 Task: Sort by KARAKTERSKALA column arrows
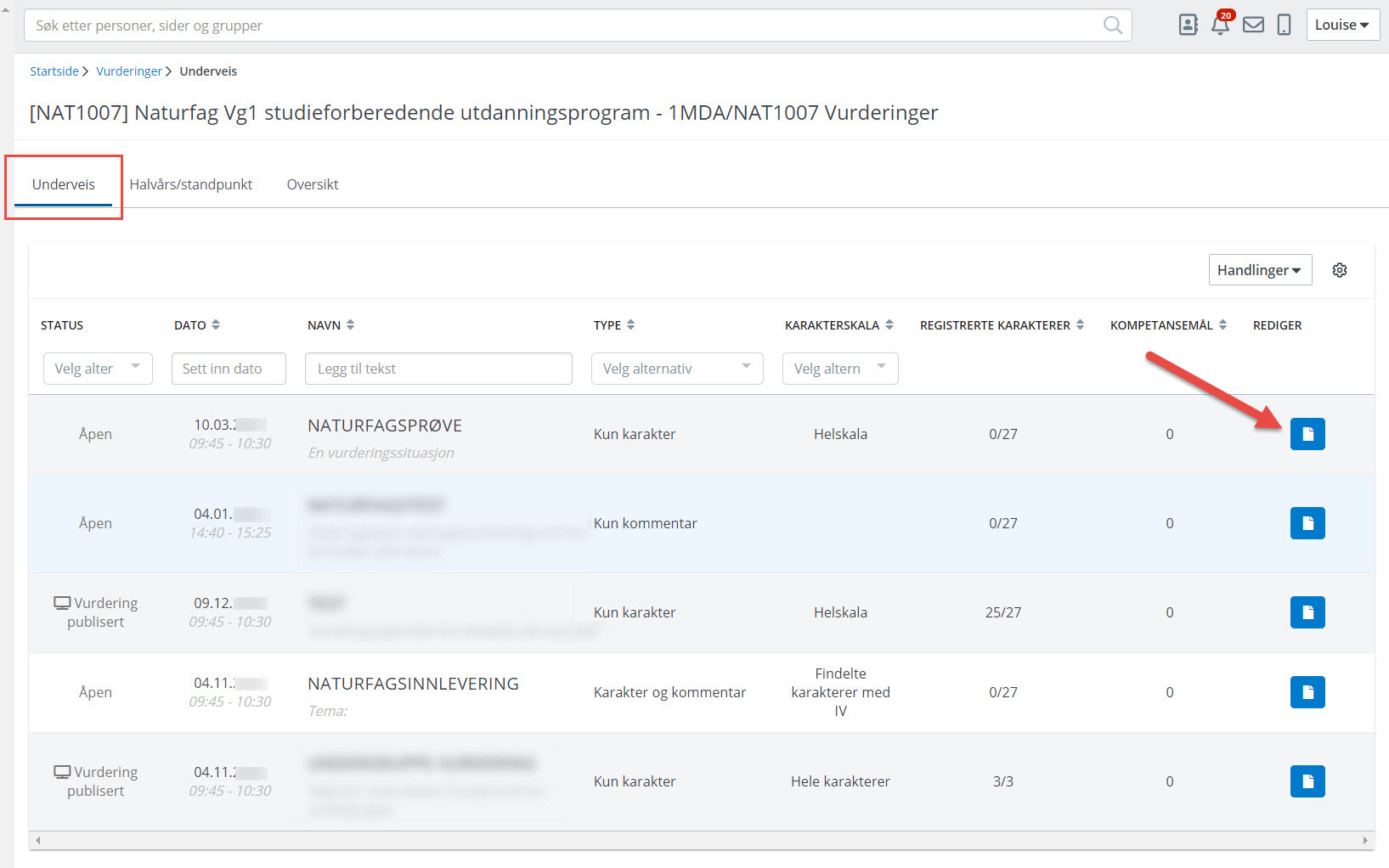tap(889, 325)
